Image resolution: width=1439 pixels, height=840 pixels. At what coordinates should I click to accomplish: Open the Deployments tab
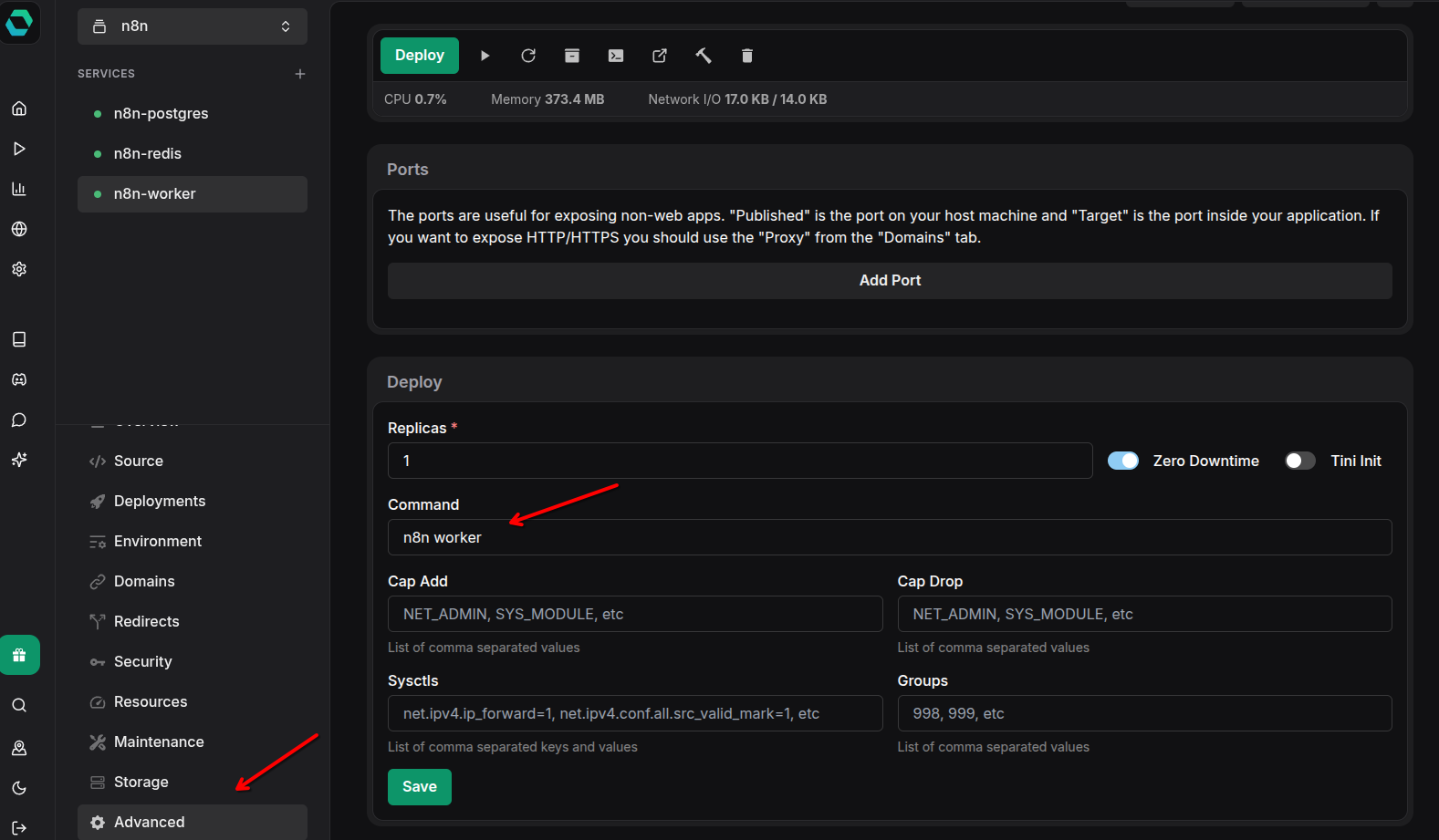pyautogui.click(x=193, y=502)
